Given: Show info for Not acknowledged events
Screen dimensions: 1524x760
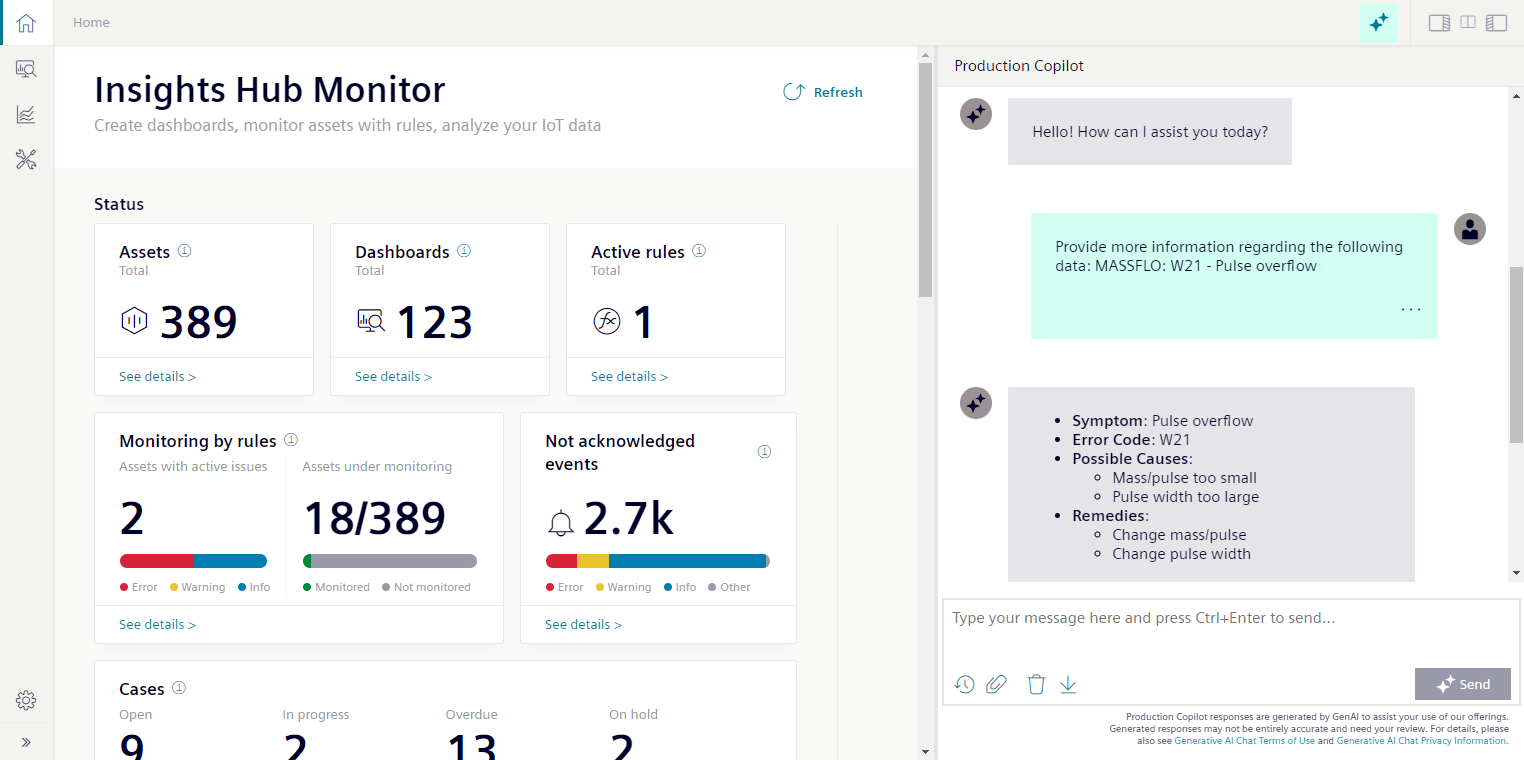Looking at the screenshot, I should tap(764, 452).
